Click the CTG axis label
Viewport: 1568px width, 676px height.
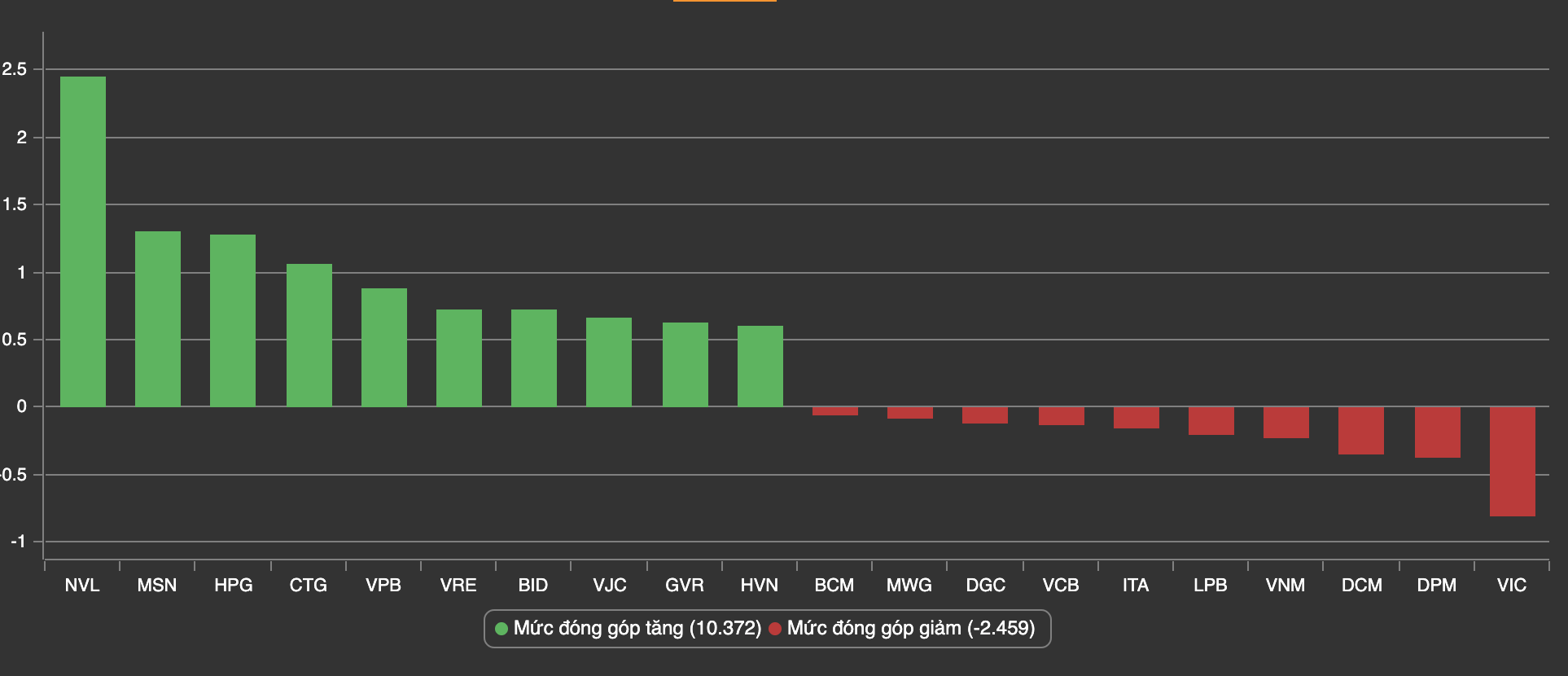(309, 585)
